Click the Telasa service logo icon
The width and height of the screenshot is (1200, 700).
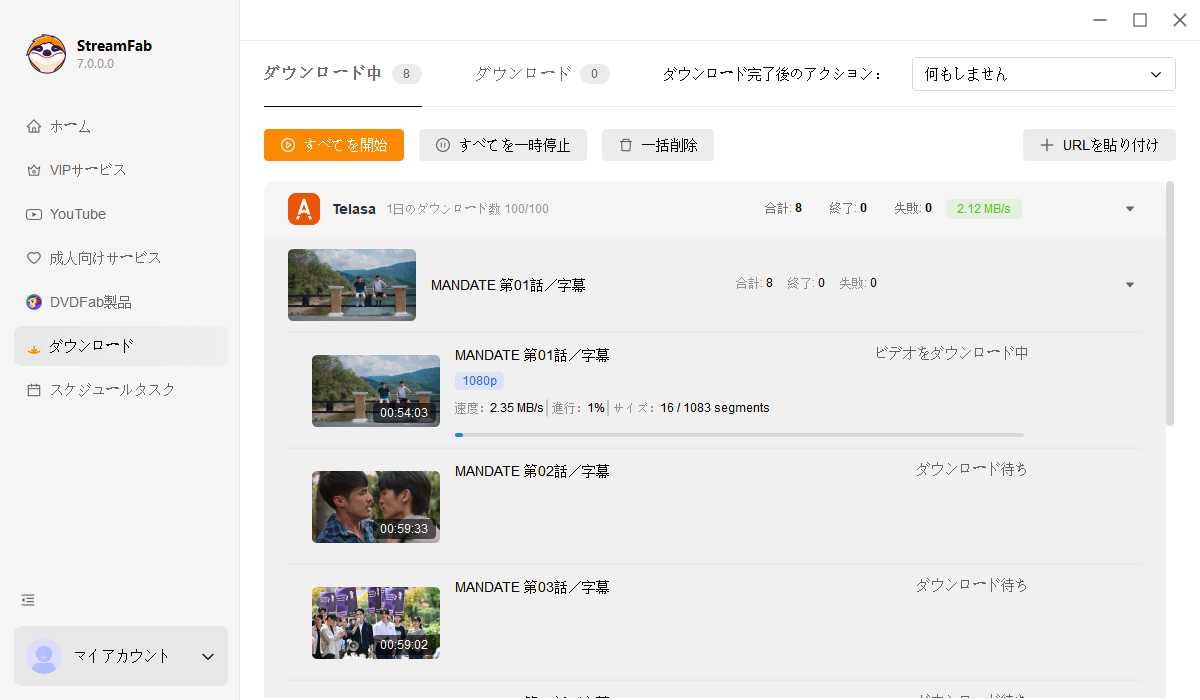pyautogui.click(x=304, y=209)
